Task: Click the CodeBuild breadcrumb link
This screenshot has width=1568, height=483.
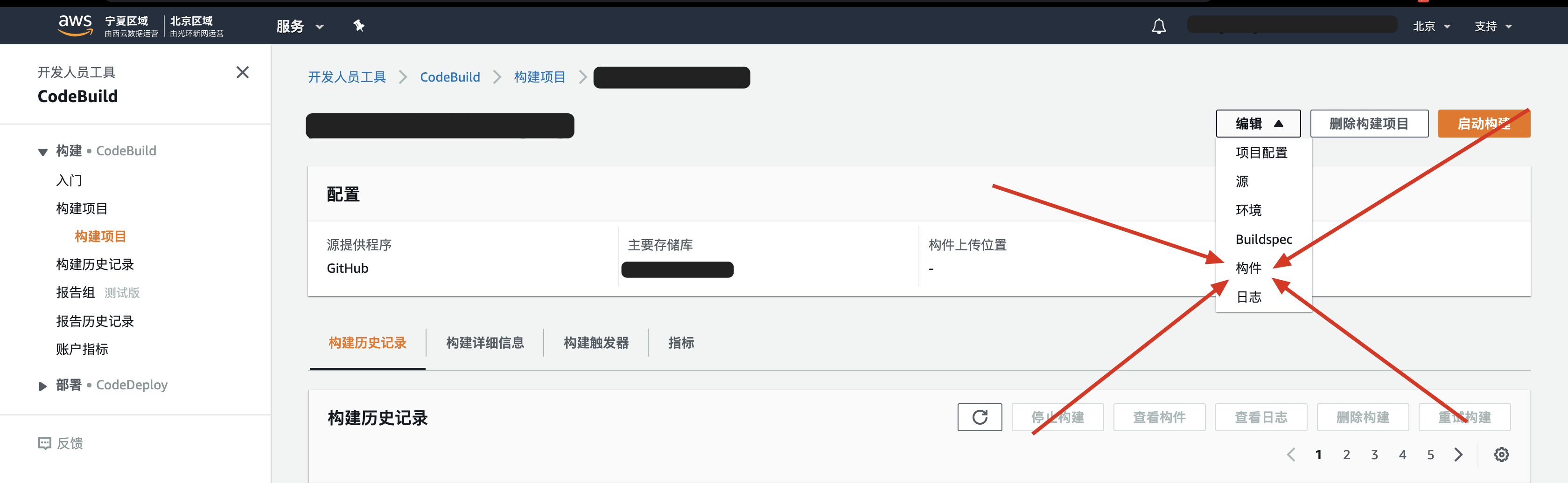Action: [450, 77]
